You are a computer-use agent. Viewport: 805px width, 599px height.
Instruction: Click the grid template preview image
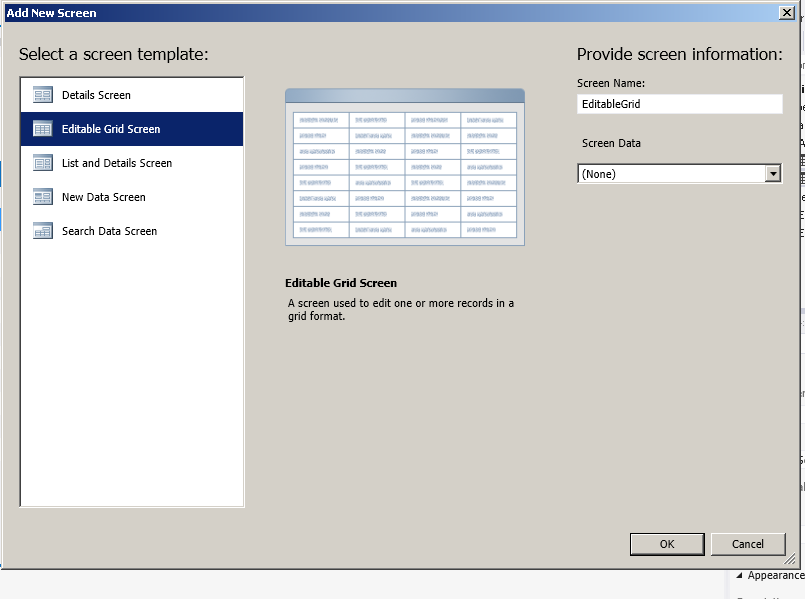(x=405, y=167)
